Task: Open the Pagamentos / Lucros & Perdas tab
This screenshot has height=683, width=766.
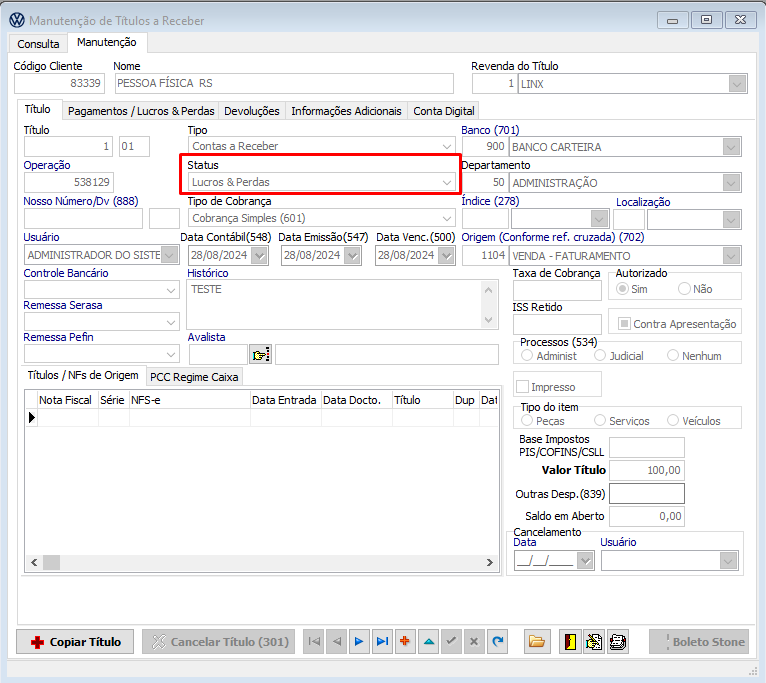Action: (x=141, y=111)
